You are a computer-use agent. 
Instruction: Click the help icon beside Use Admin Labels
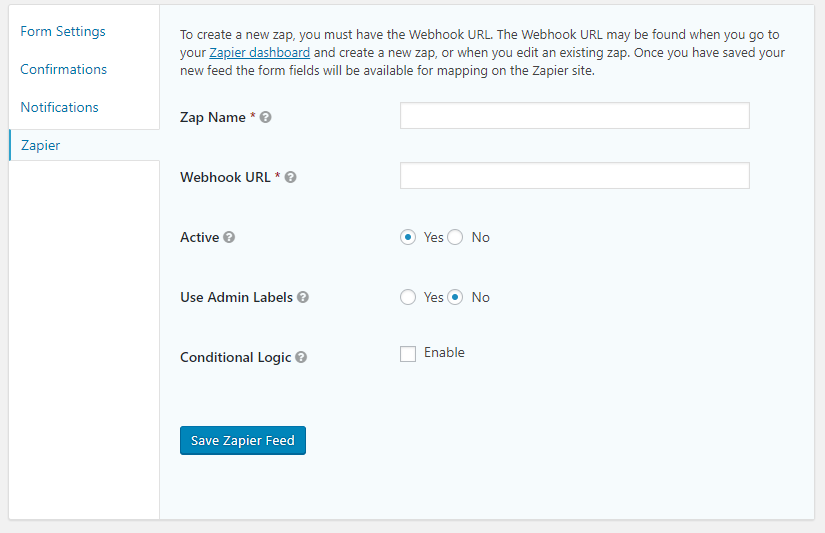pyautogui.click(x=303, y=297)
